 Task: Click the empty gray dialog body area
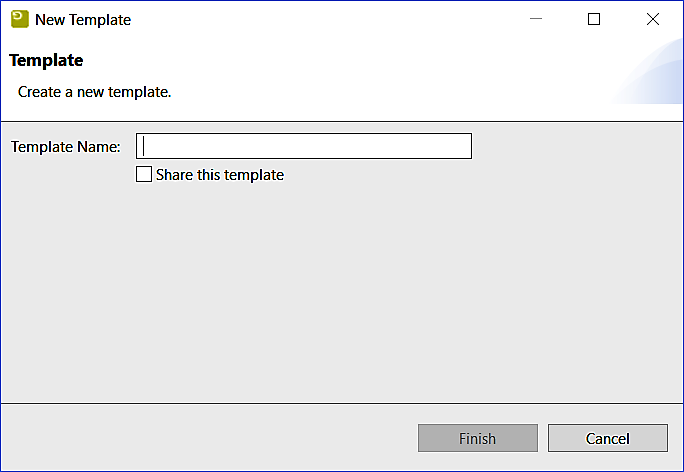click(340, 300)
